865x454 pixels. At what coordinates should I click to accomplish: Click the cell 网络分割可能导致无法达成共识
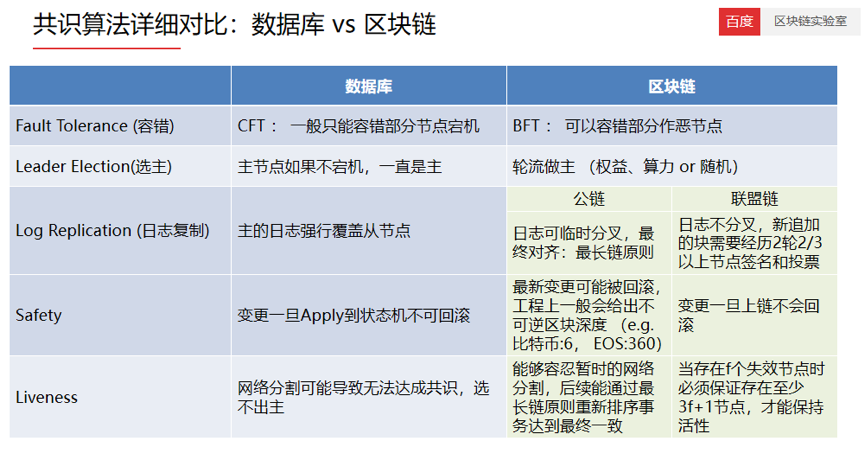click(369, 397)
